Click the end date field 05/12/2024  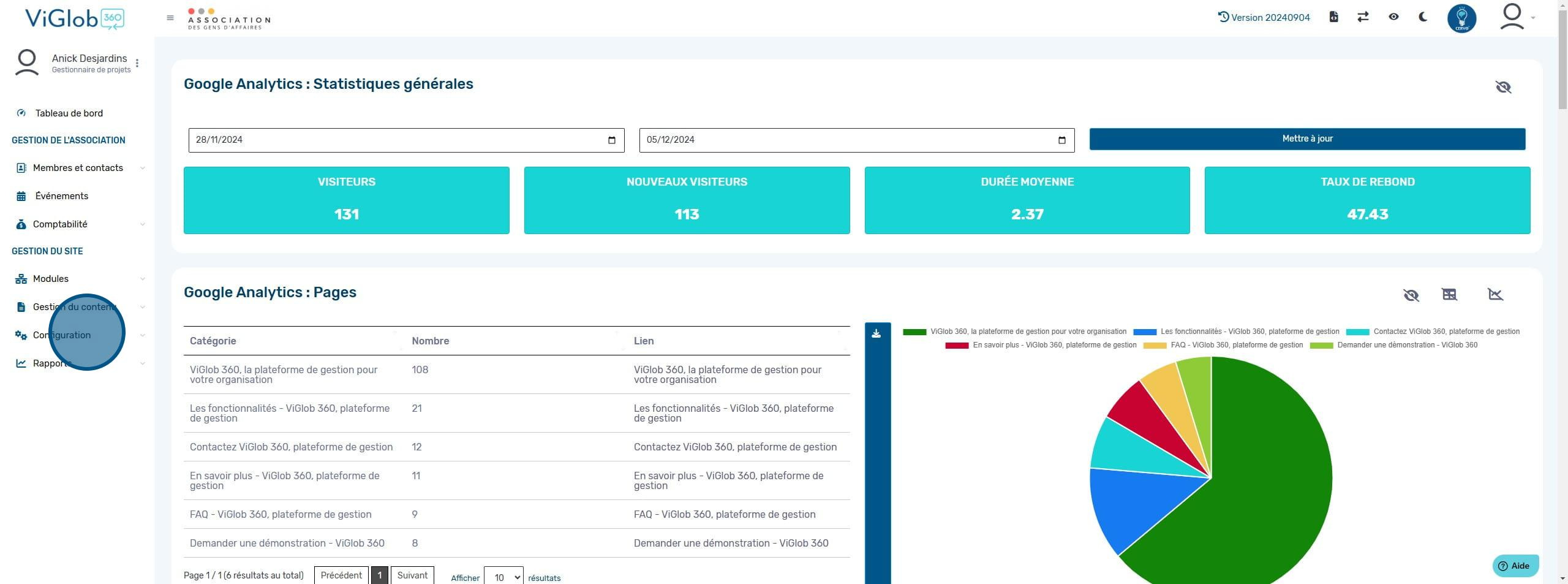click(857, 140)
